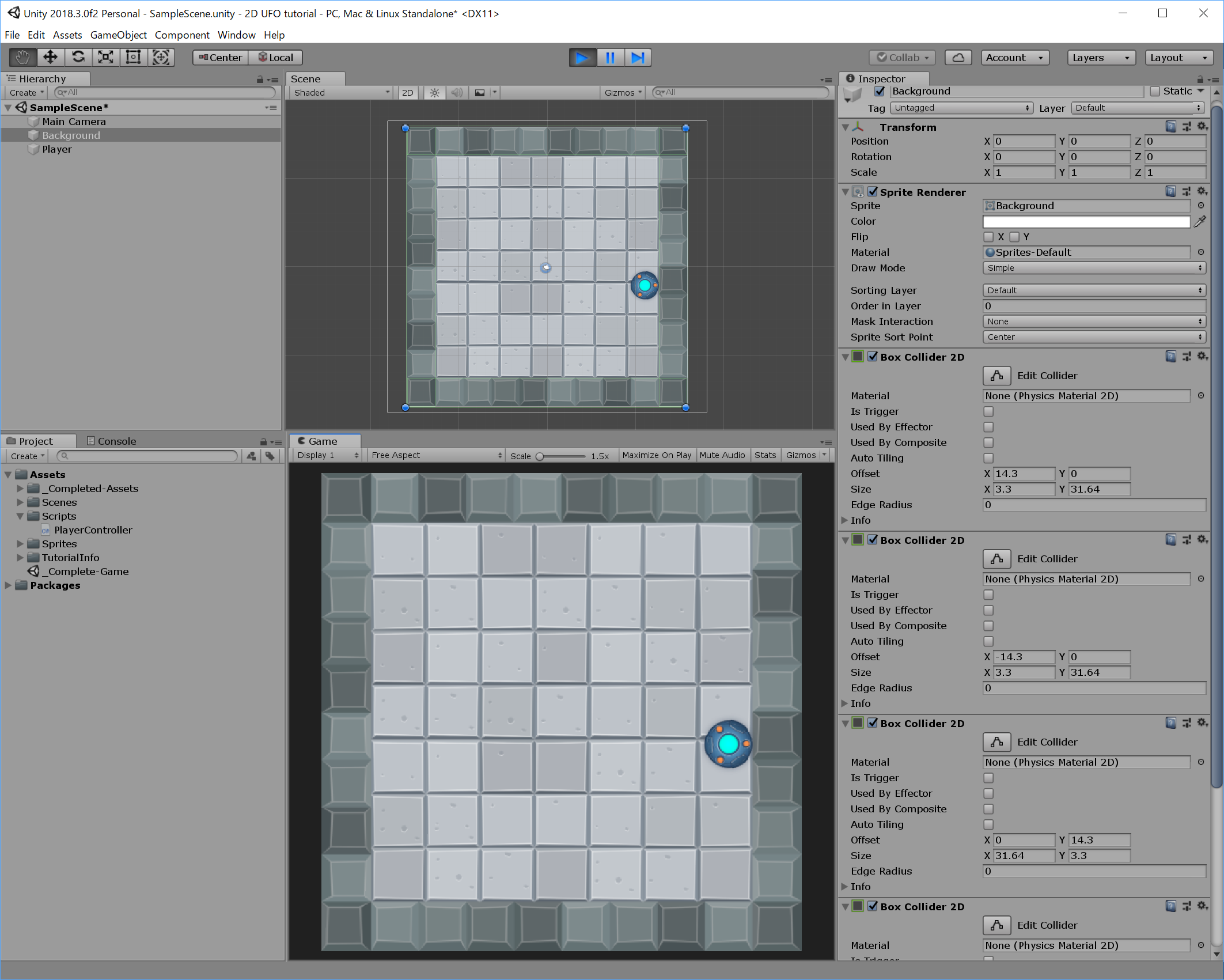Click the Play button
This screenshot has width=1224, height=980.
click(x=582, y=58)
